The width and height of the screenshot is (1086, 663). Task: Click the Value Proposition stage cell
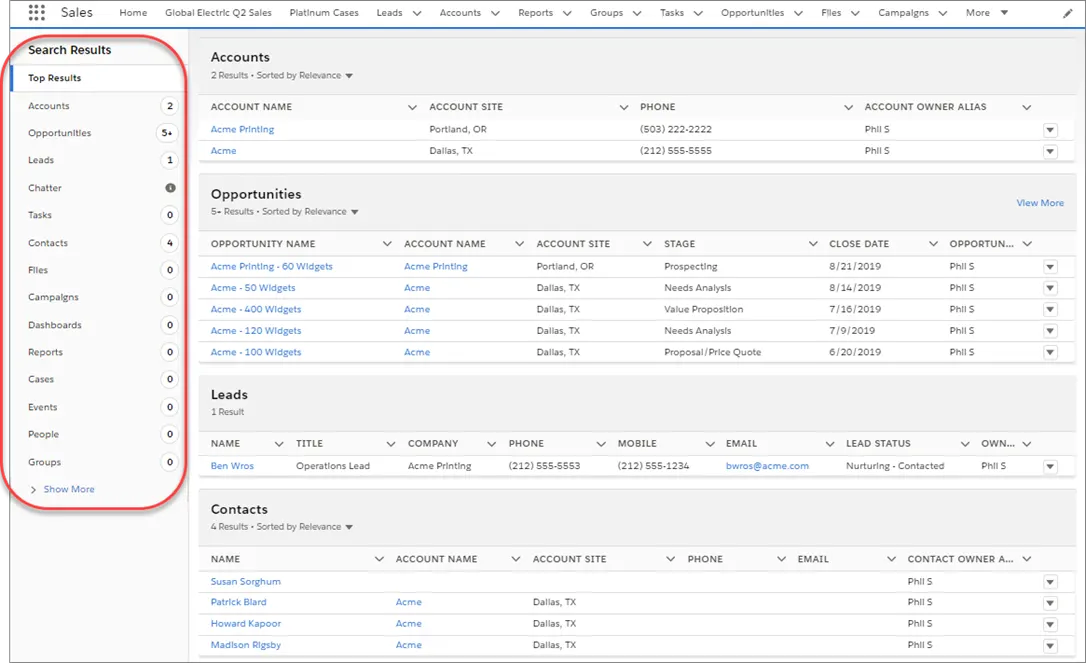[703, 310]
